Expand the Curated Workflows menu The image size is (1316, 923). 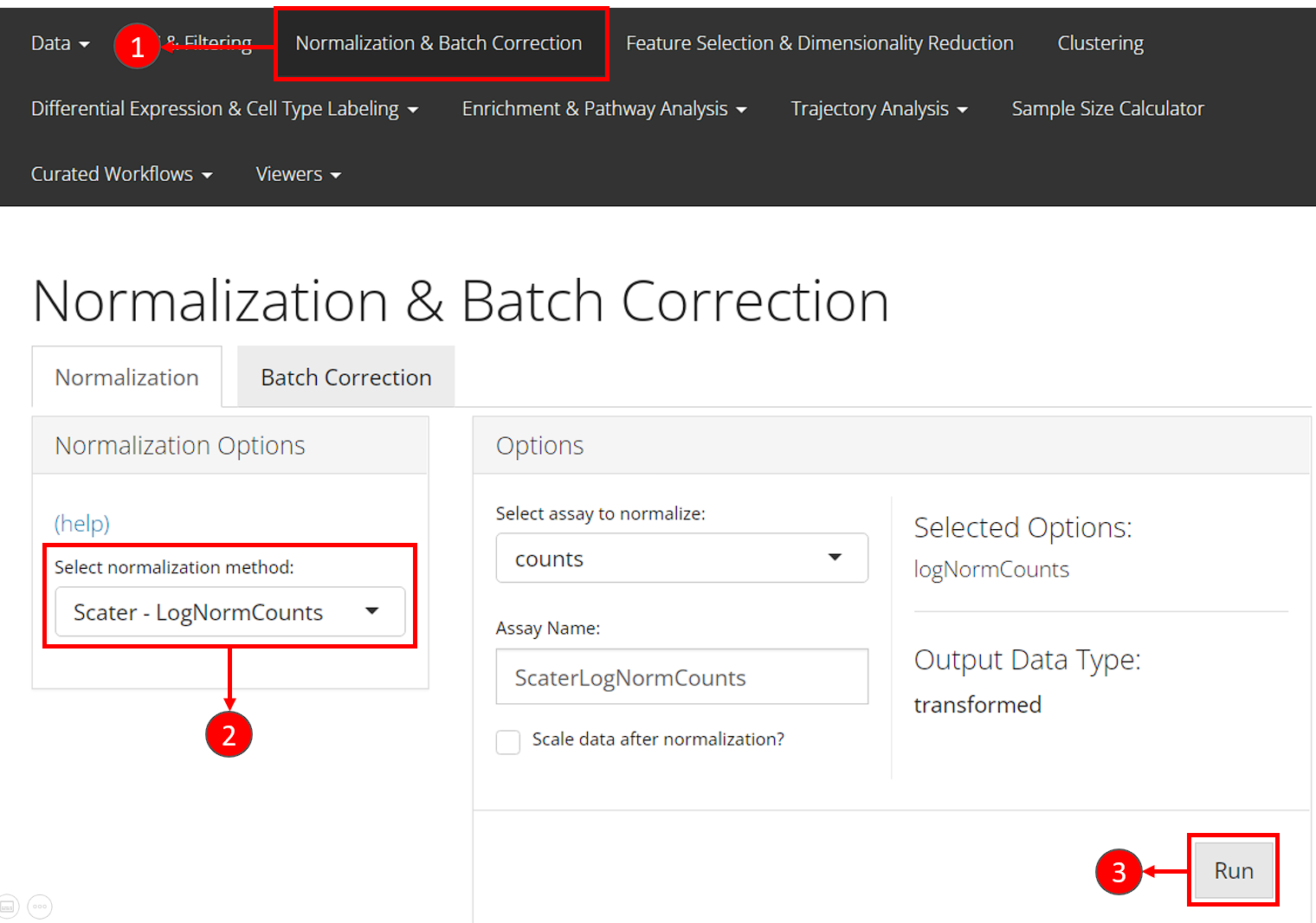tap(121, 174)
